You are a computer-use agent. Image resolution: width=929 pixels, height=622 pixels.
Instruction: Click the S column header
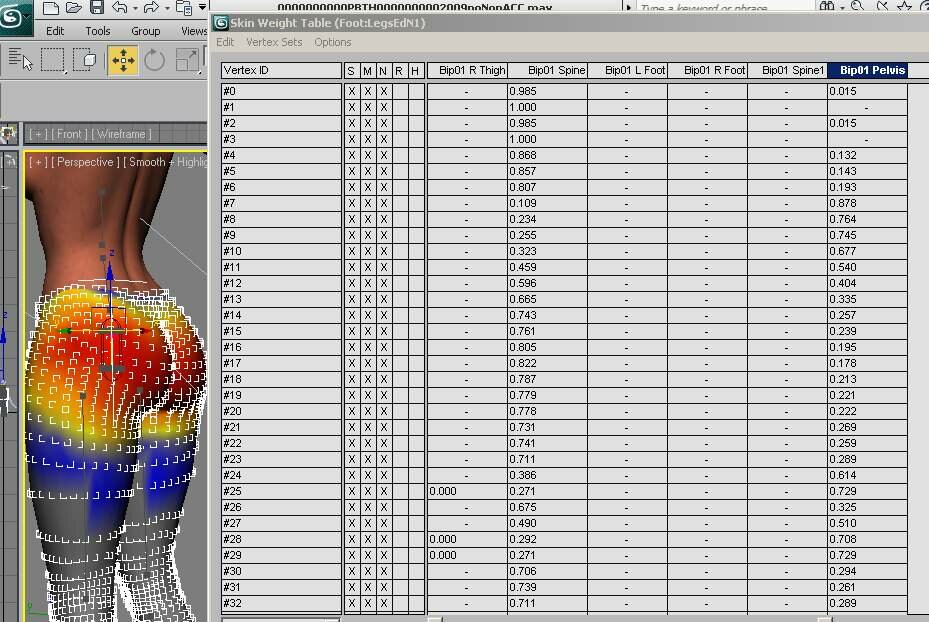351,70
